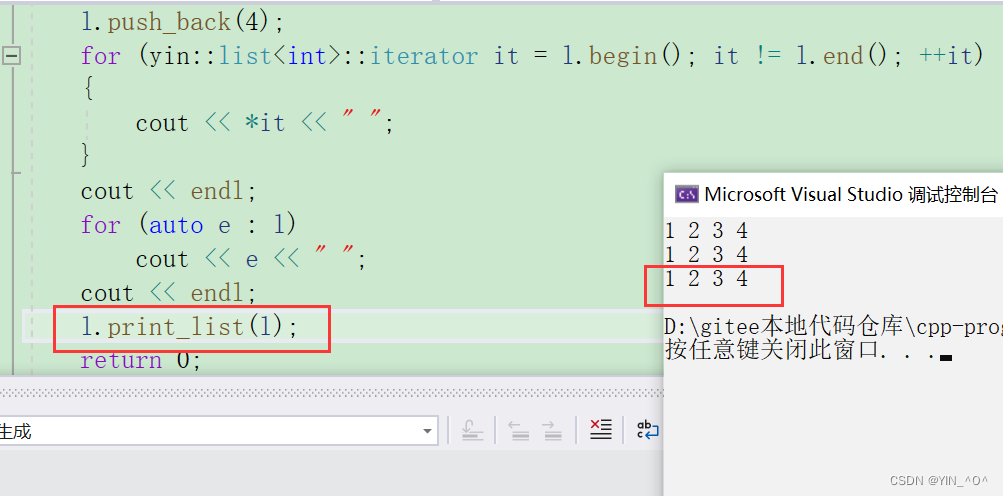Click the l.push_back(4); code line
The image size is (1003, 496).
182,22
